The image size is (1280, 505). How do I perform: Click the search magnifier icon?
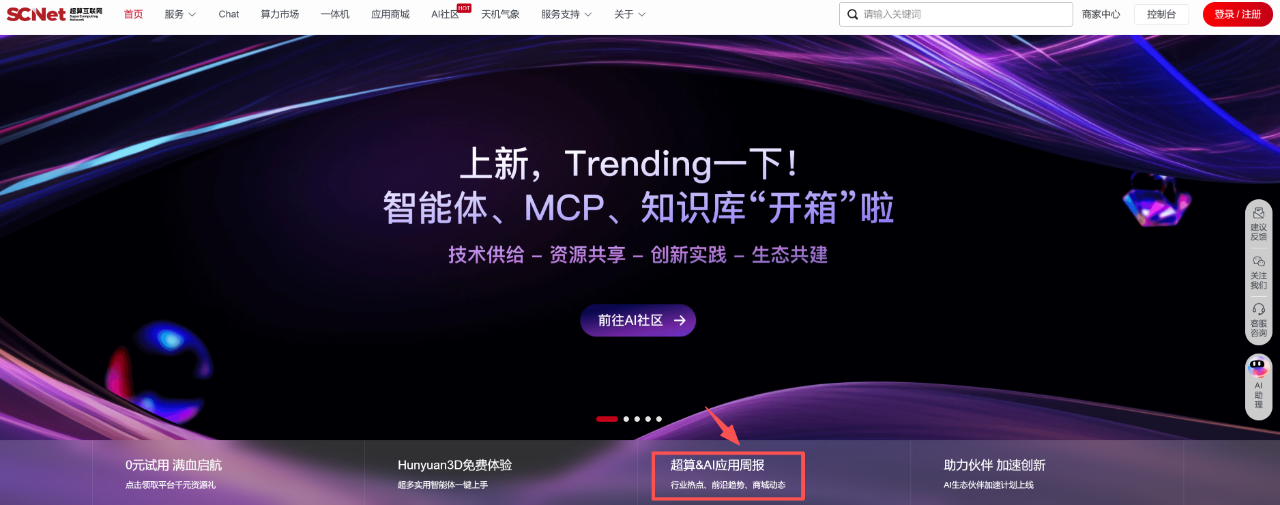pos(852,15)
